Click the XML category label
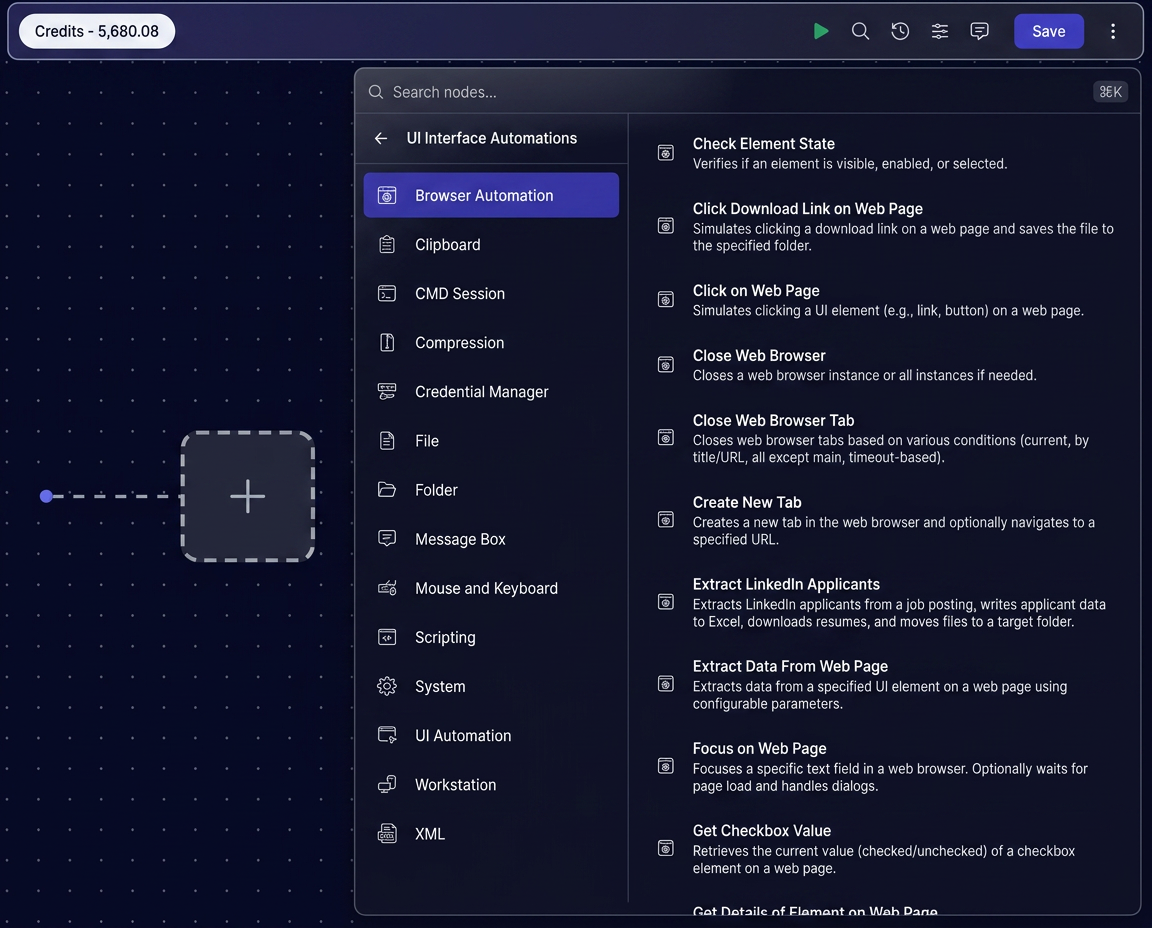This screenshot has width=1152, height=928. 430,834
